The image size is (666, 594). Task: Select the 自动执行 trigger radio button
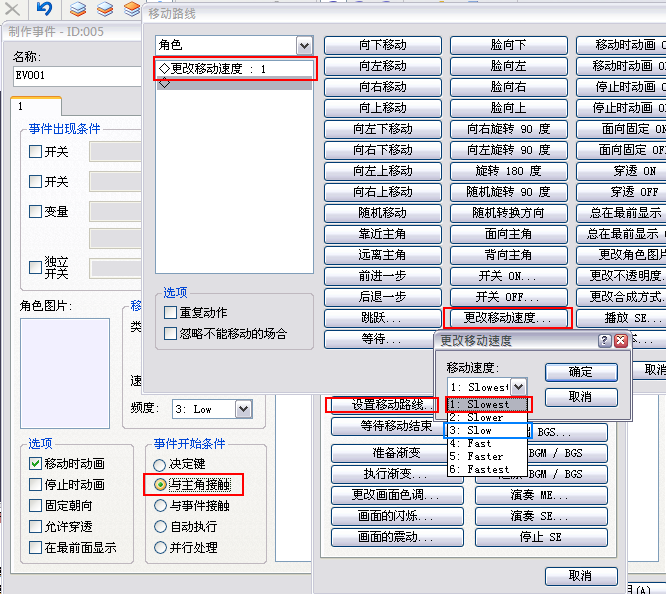point(160,526)
